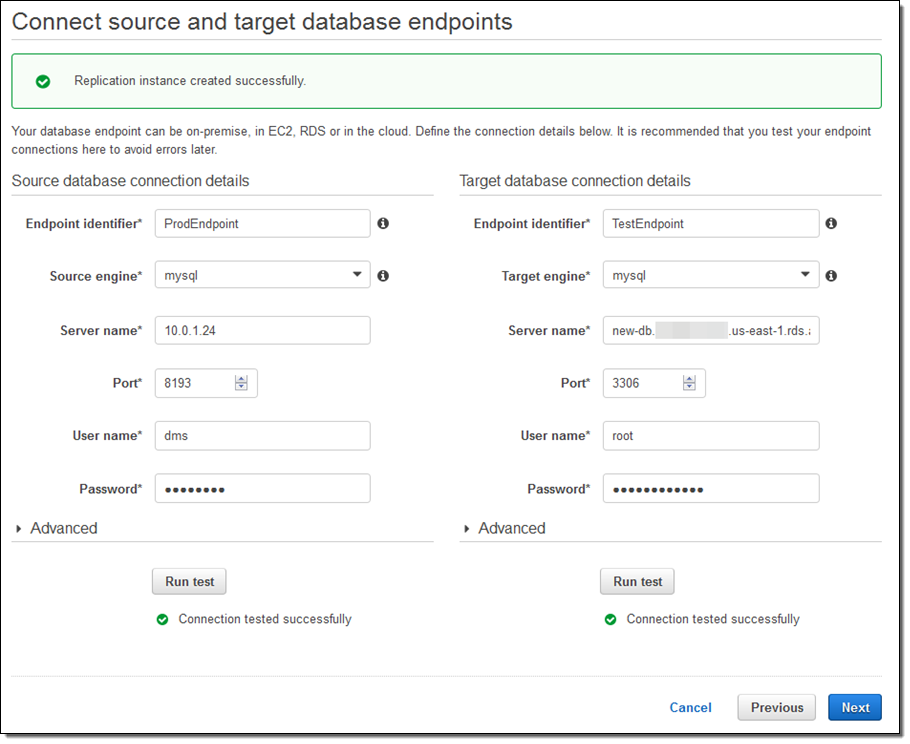Click the ProdEndpoint identifier field
This screenshot has width=910, height=744.
point(262,224)
